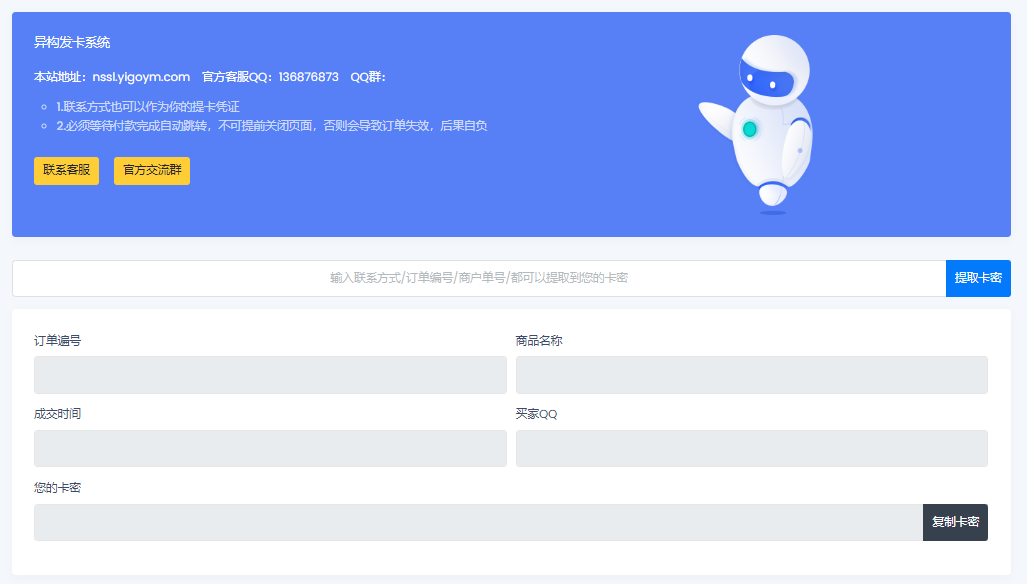Select the 买家QQ buyer QQ field
This screenshot has width=1027, height=584.
click(750, 448)
